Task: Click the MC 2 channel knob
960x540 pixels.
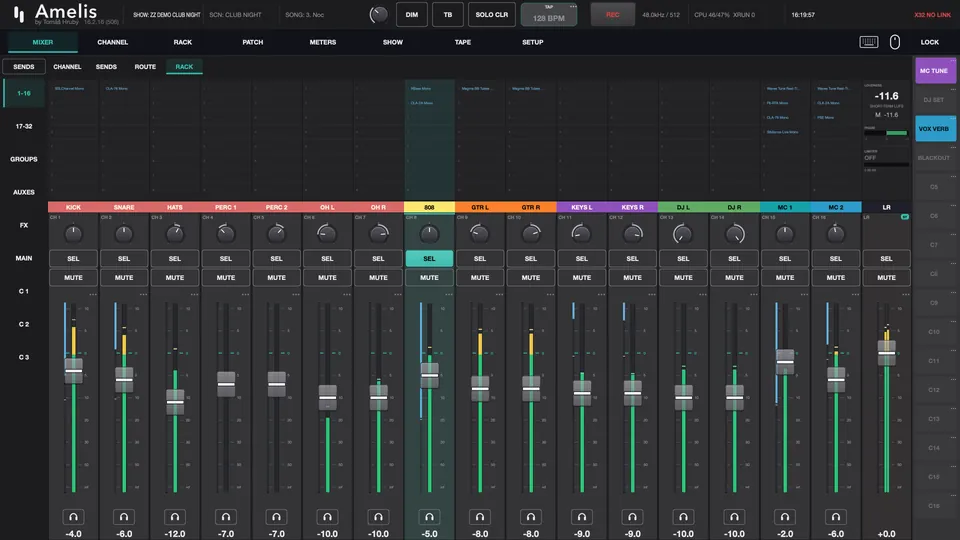Action: click(x=836, y=233)
